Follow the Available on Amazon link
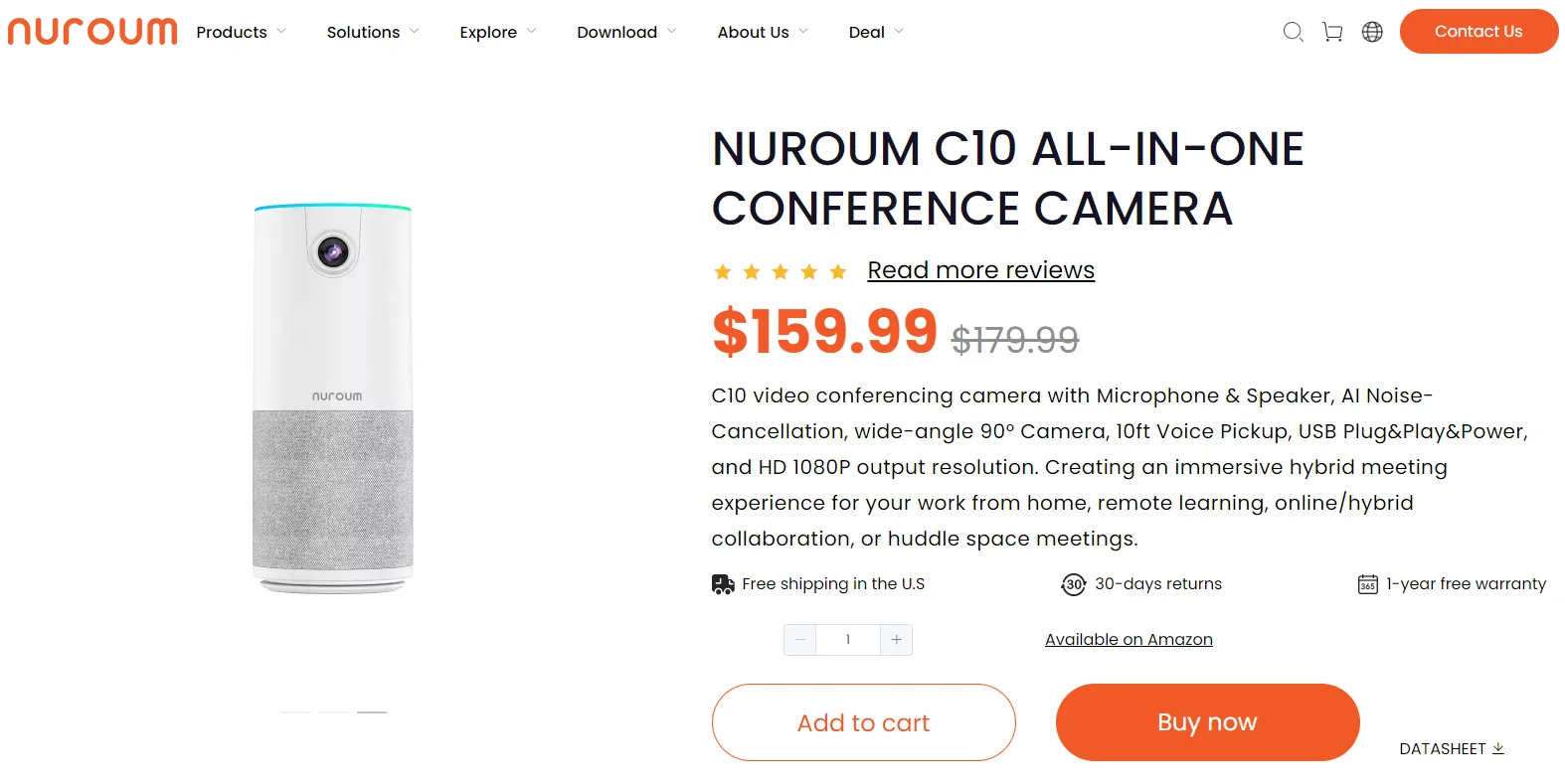1565x784 pixels. [x=1129, y=640]
